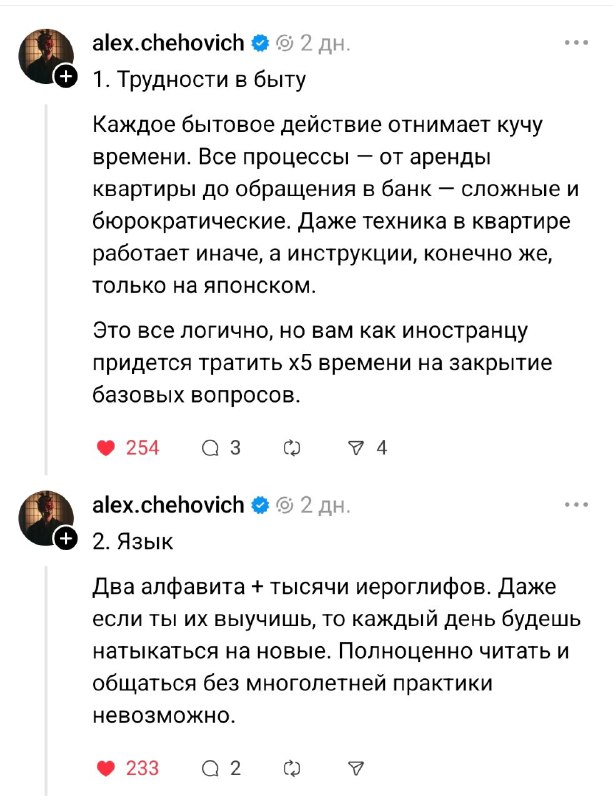The width and height of the screenshot is (613, 800).
Task: Repost the first post about Трудности в быту
Action: click(293, 449)
